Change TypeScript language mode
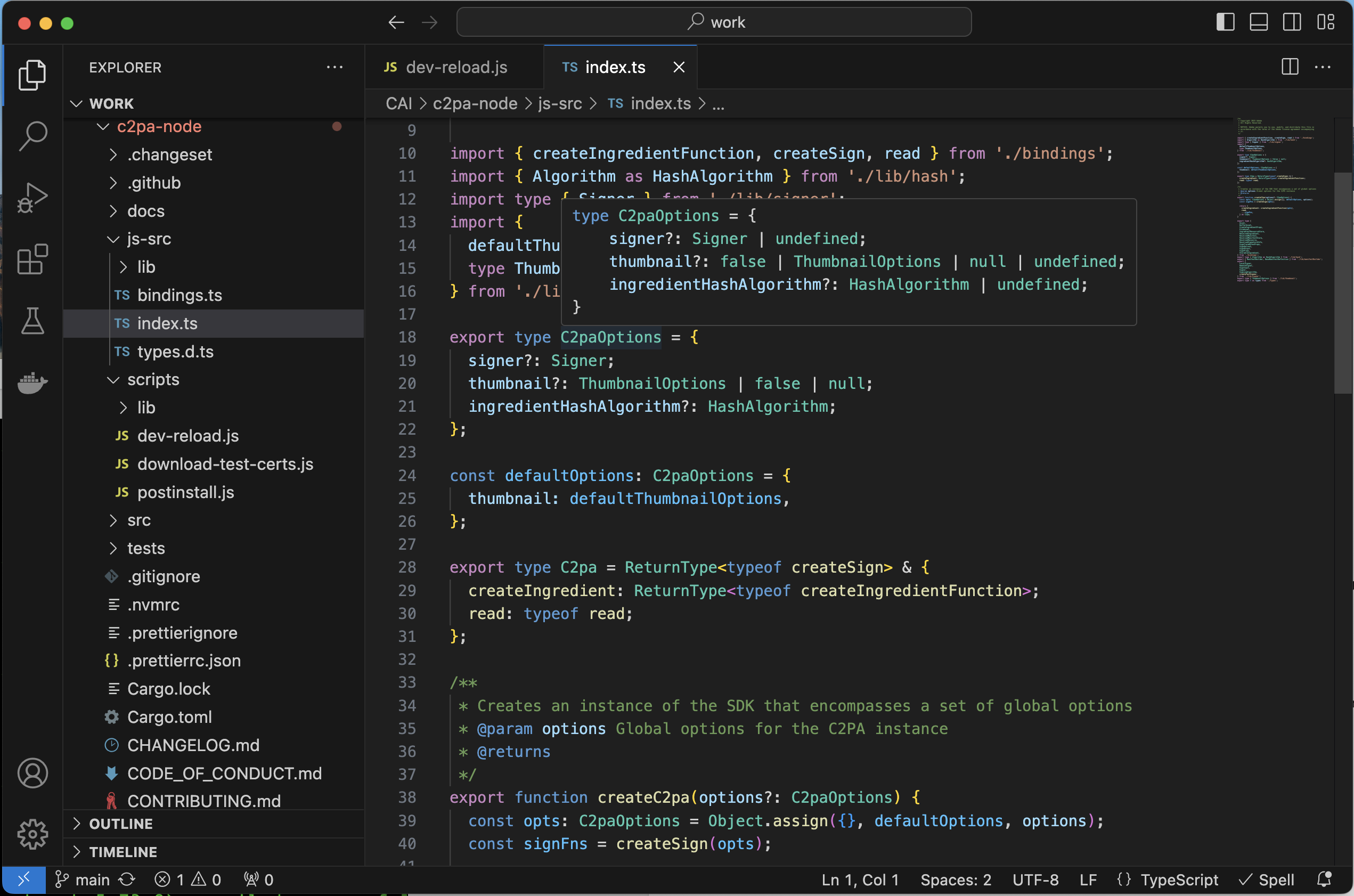 (1179, 879)
